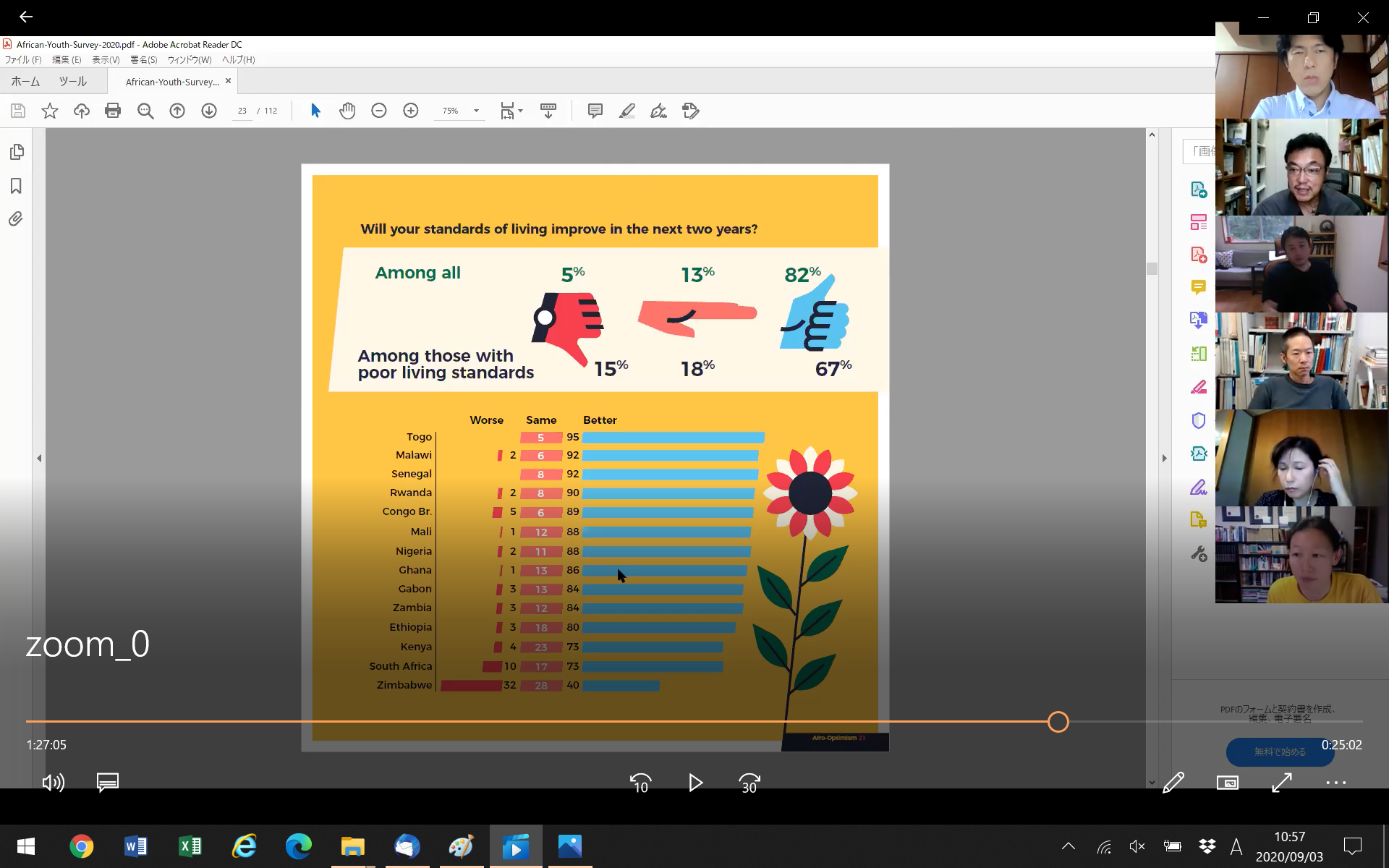
Task: Skip back 10 seconds
Action: click(x=641, y=783)
